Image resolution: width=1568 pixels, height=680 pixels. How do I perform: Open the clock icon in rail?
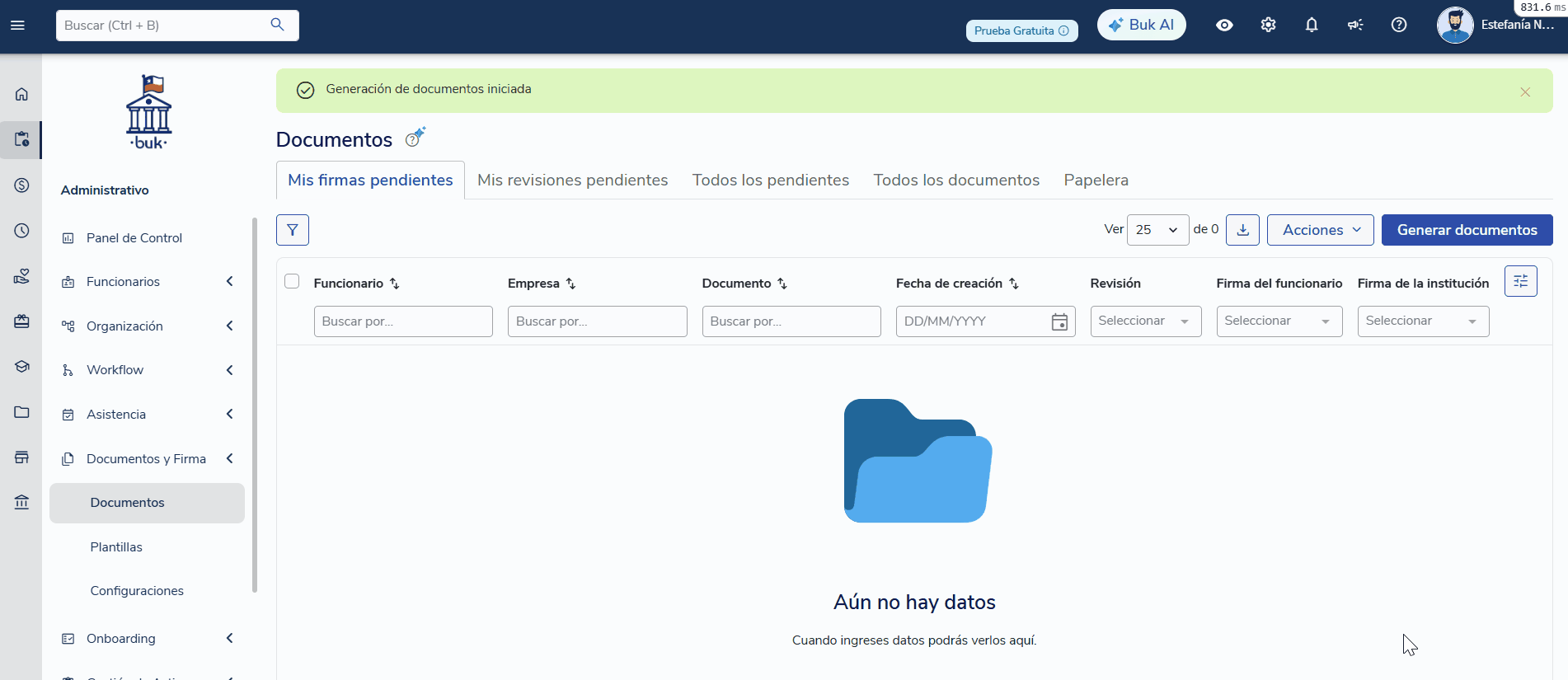tap(21, 231)
